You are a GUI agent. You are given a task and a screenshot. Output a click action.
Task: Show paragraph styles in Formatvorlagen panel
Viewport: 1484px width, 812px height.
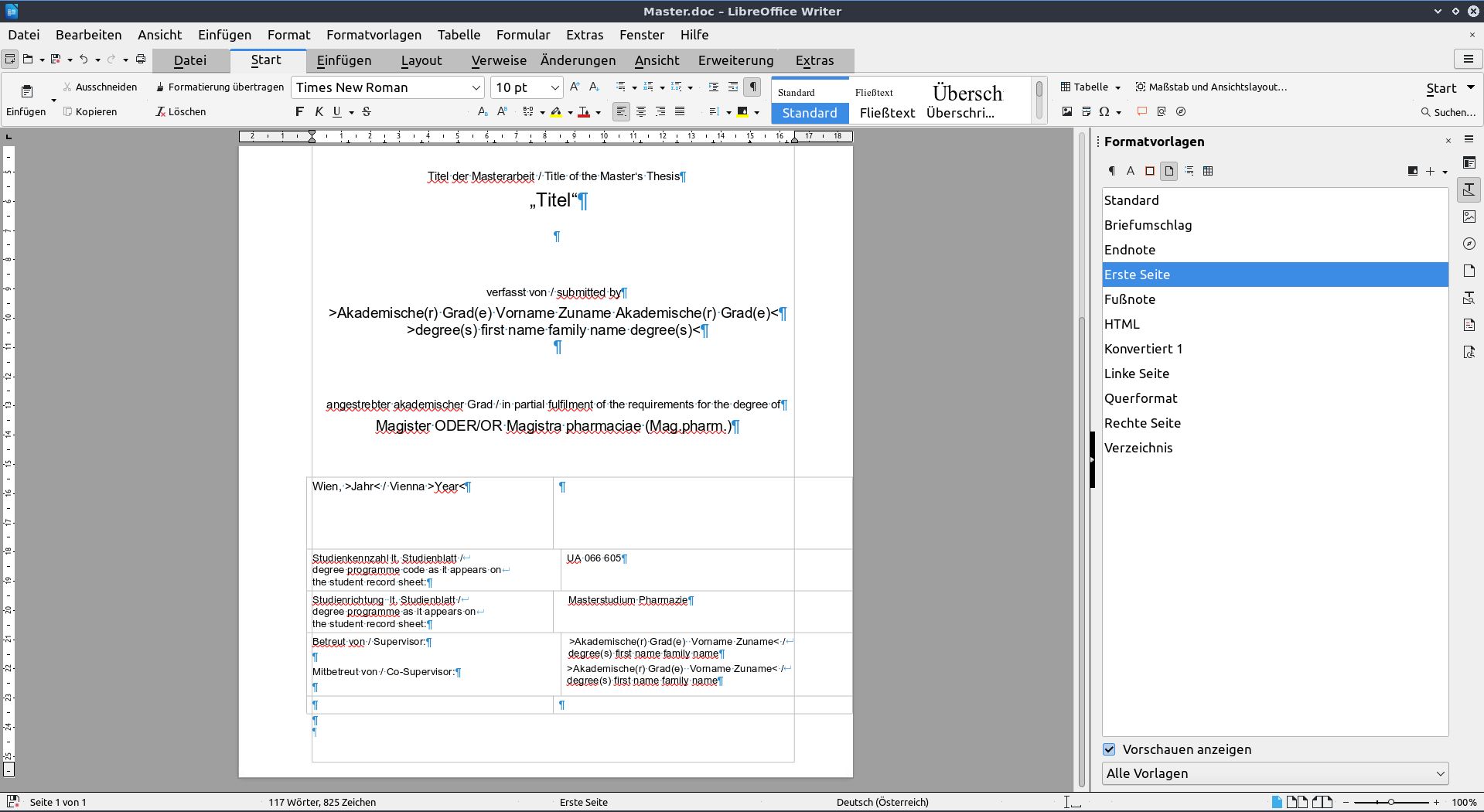pos(1111,171)
